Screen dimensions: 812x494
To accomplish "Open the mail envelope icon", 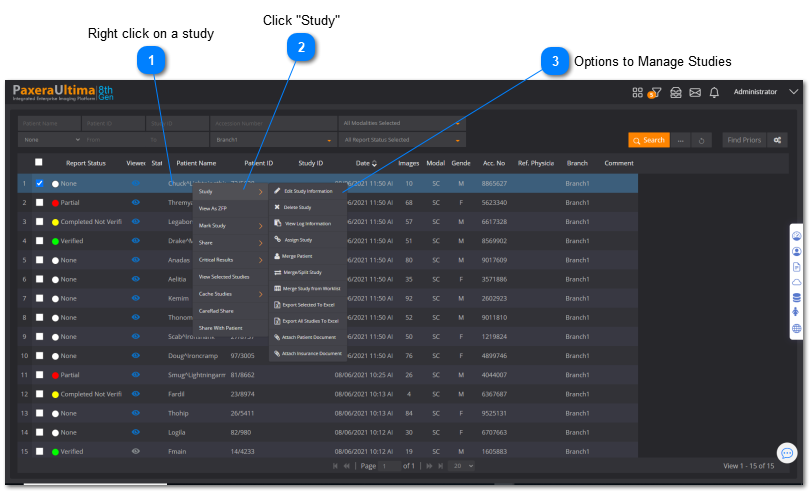I will (x=695, y=93).
